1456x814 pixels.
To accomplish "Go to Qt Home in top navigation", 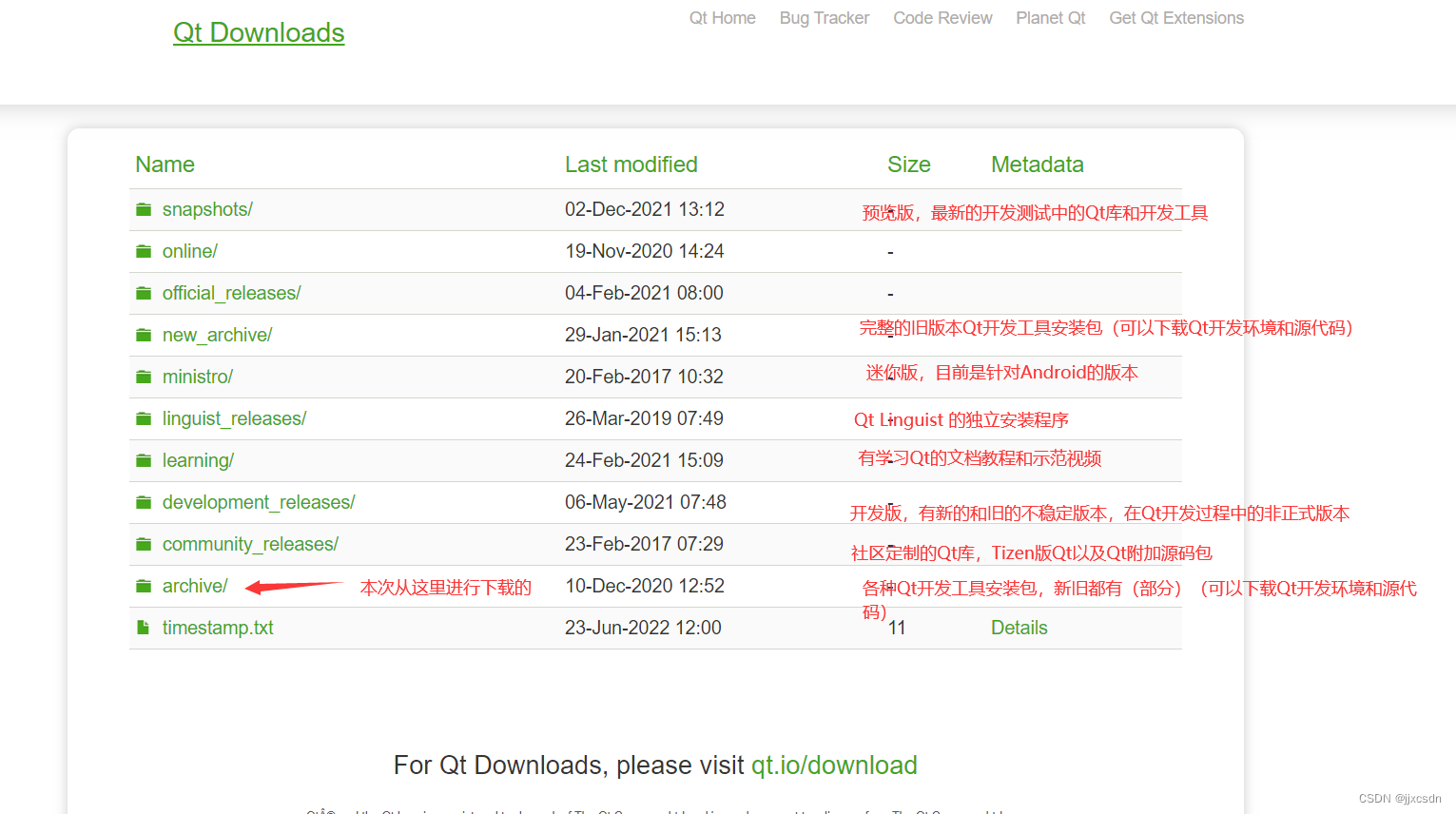I will 723,18.
